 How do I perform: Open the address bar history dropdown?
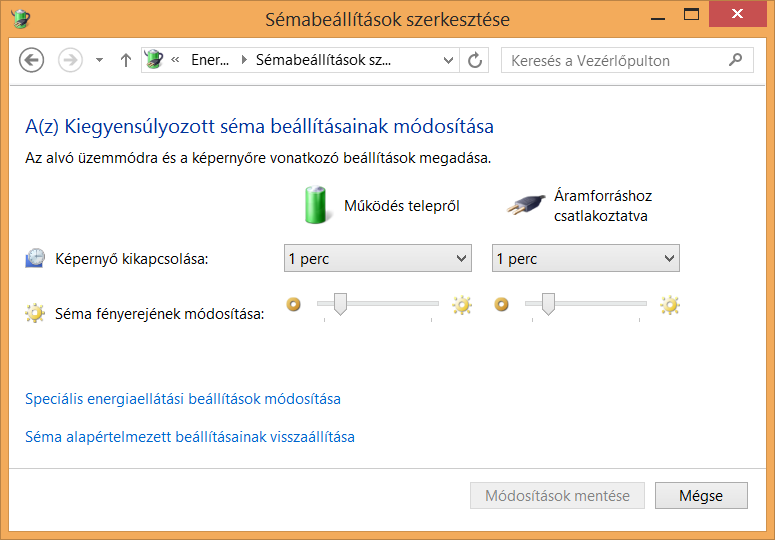coord(448,60)
